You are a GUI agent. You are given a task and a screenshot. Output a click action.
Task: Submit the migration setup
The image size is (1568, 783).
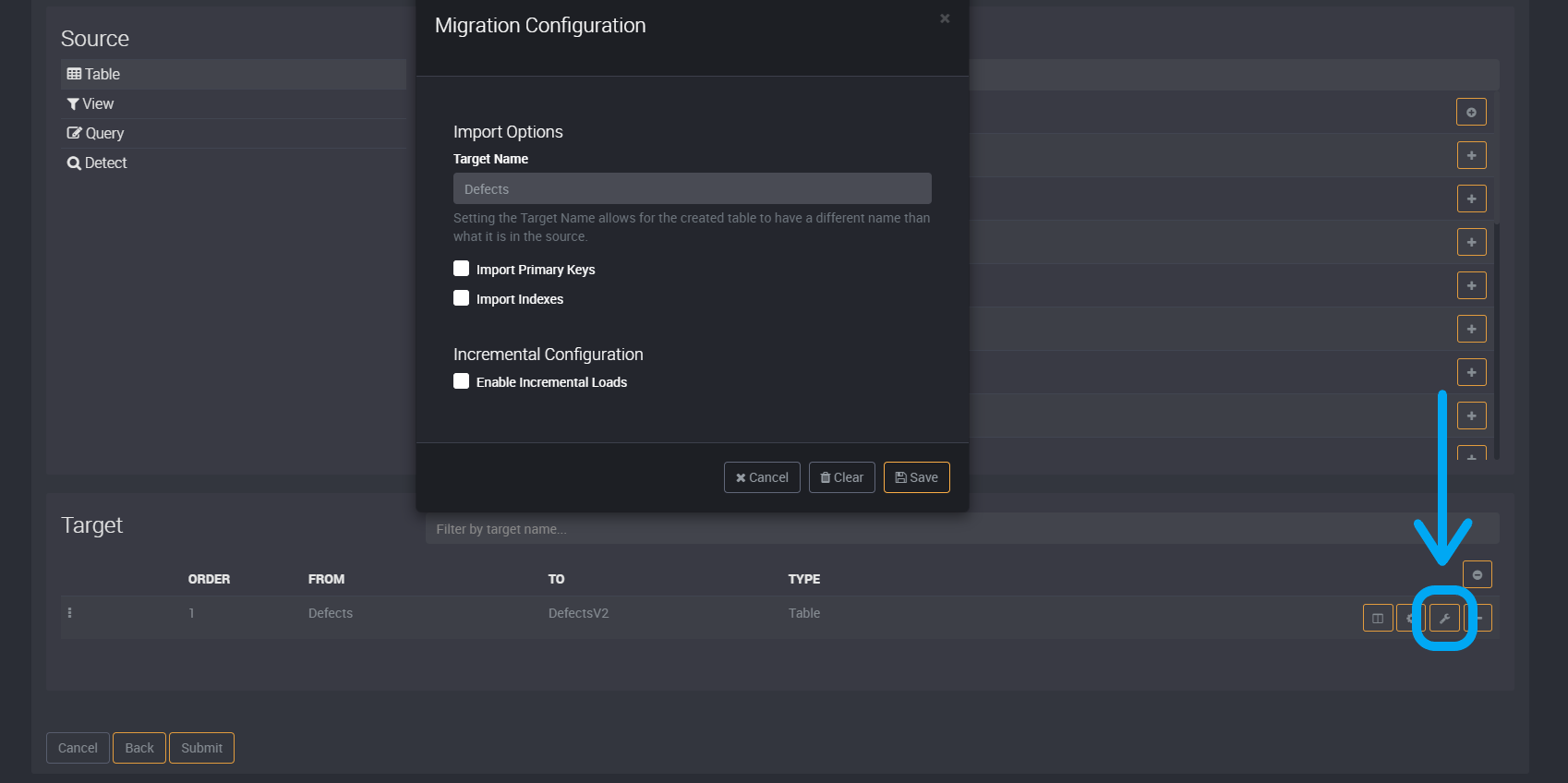201,748
